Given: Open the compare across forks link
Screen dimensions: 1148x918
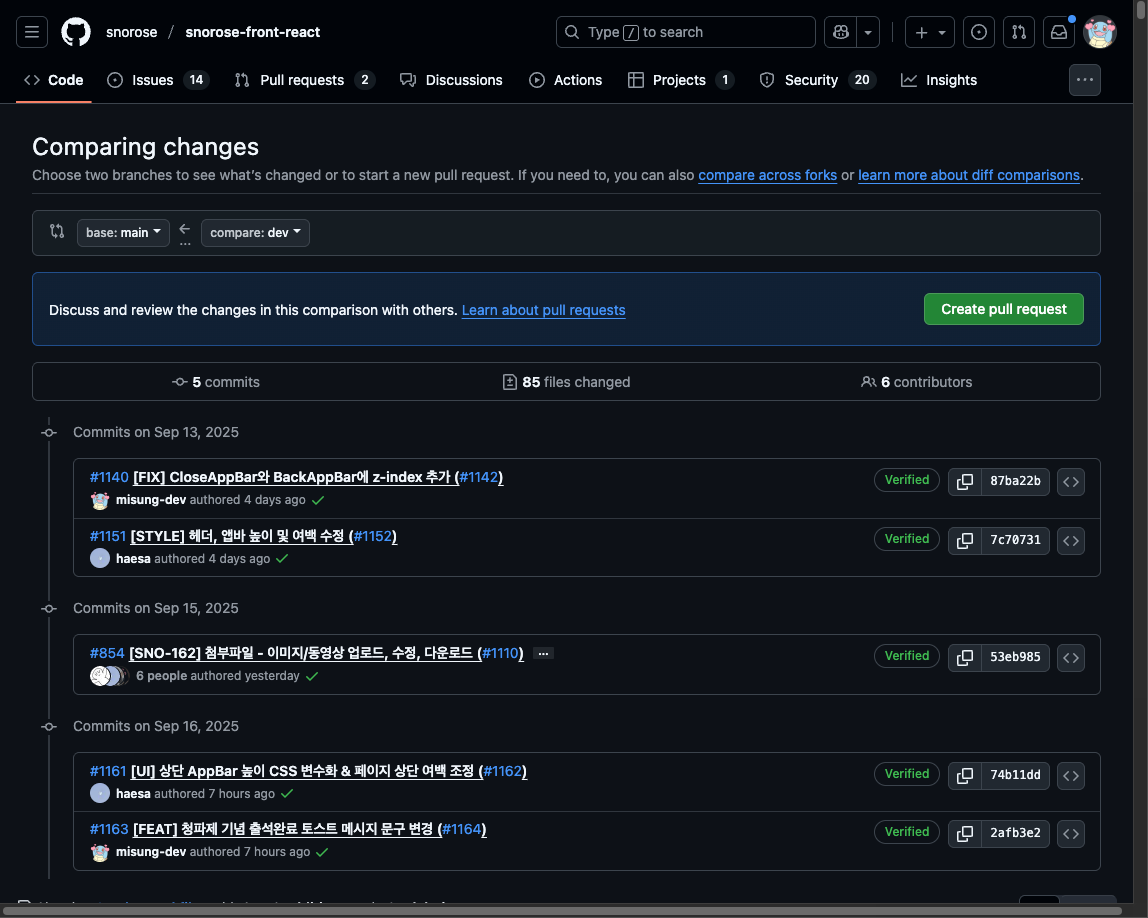Looking at the screenshot, I should pyautogui.click(x=767, y=175).
